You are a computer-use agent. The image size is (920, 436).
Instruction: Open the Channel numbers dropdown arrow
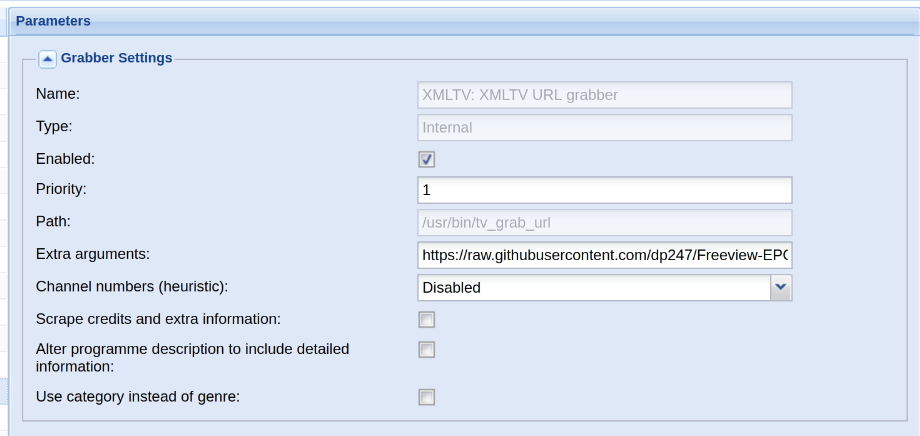pyautogui.click(x=781, y=287)
